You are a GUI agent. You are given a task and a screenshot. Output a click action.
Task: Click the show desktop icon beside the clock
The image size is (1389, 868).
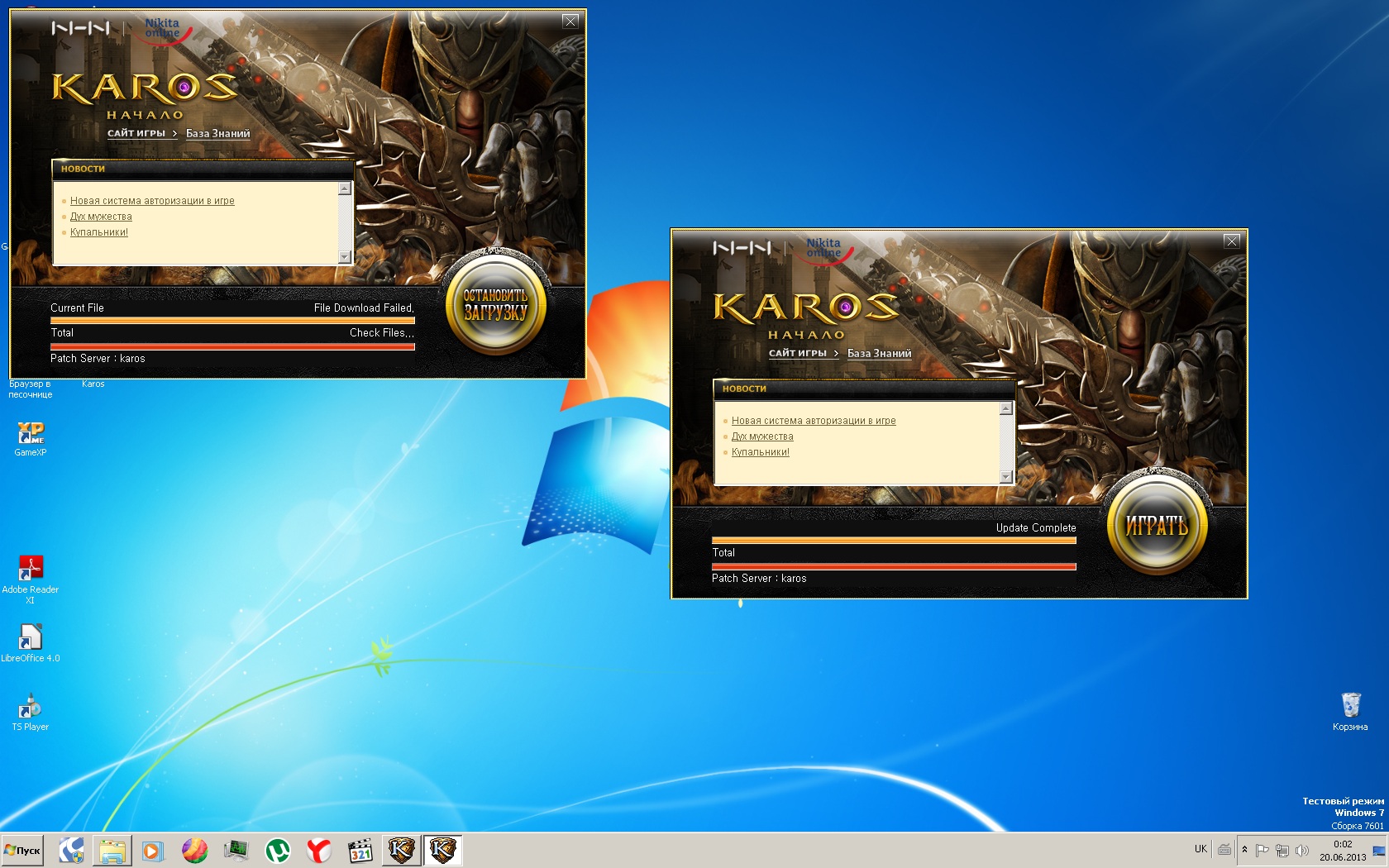pyautogui.click(x=1379, y=851)
